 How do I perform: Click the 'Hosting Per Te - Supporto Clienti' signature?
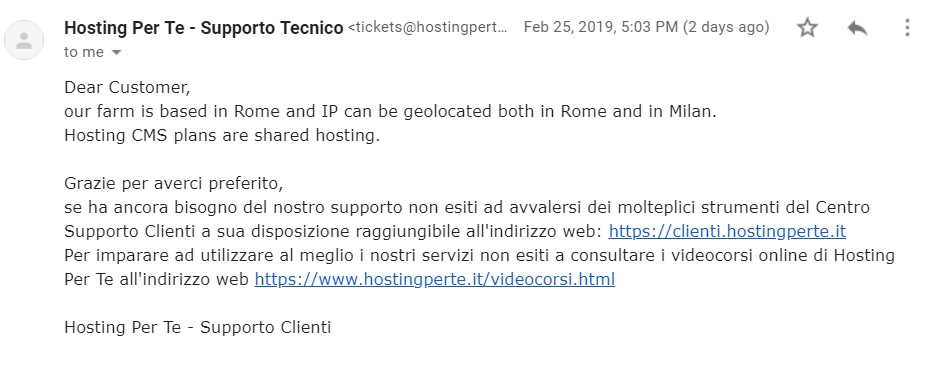point(197,327)
